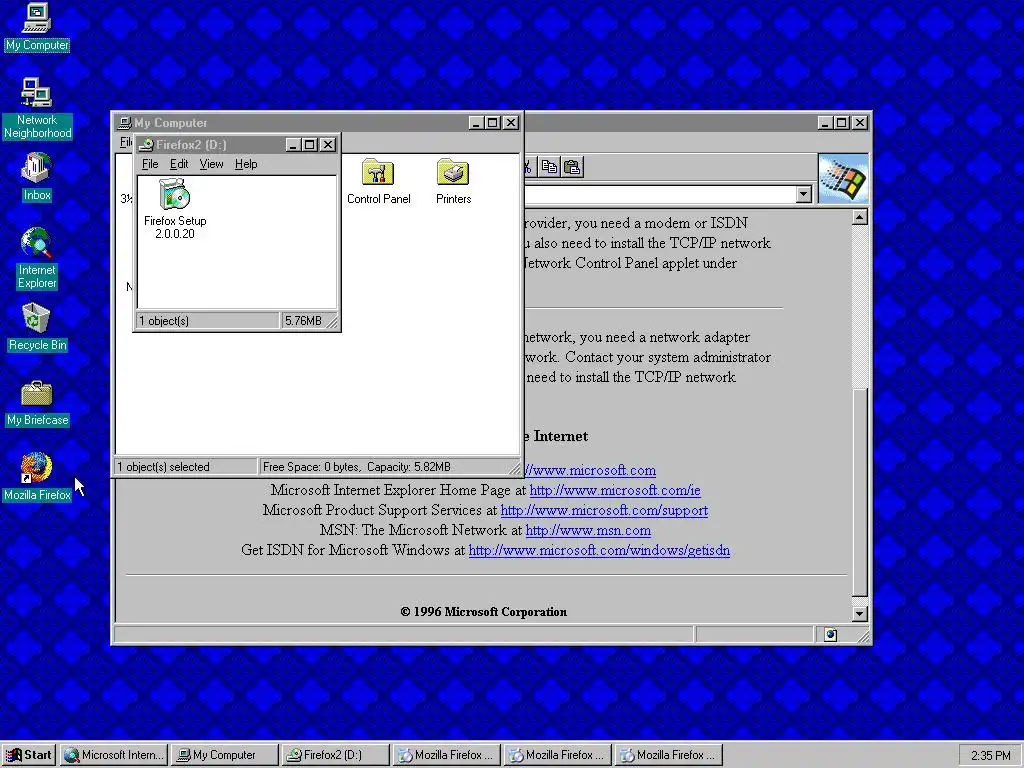Follow the www.microsoft.com/ie link
Viewport: 1024px width, 768px height.
click(x=615, y=490)
